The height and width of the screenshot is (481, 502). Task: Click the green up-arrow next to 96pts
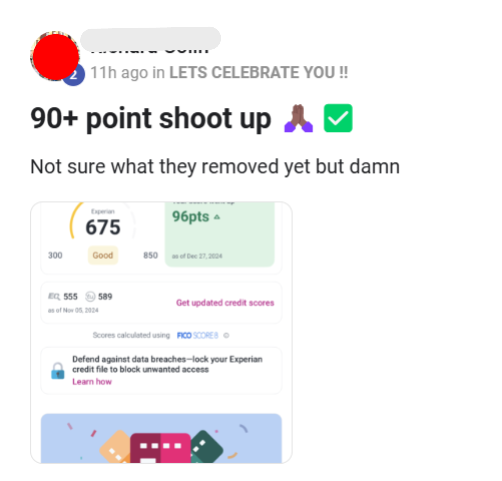tap(217, 217)
